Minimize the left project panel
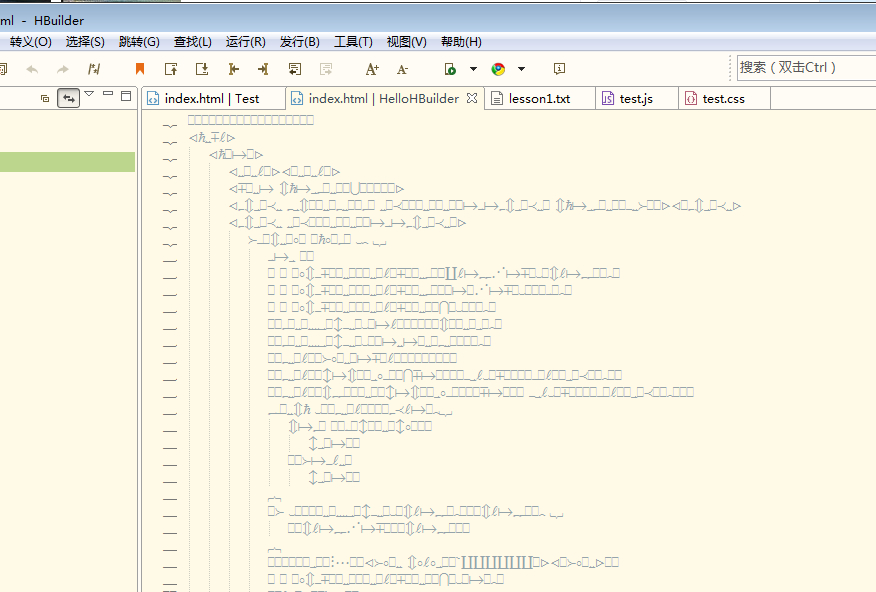Image resolution: width=876 pixels, height=592 pixels. tap(108, 93)
